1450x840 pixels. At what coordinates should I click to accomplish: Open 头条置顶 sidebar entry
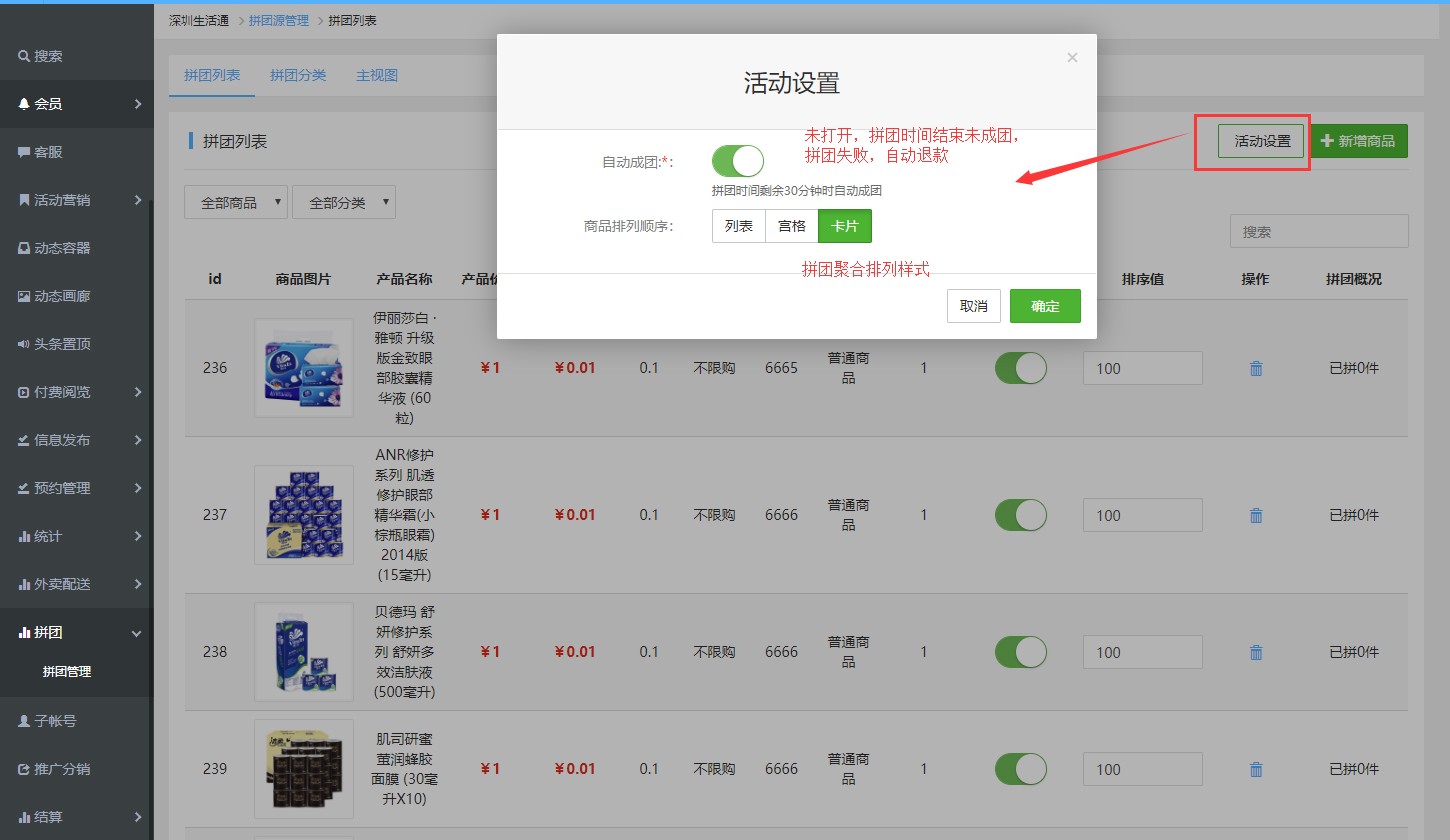(x=62, y=344)
